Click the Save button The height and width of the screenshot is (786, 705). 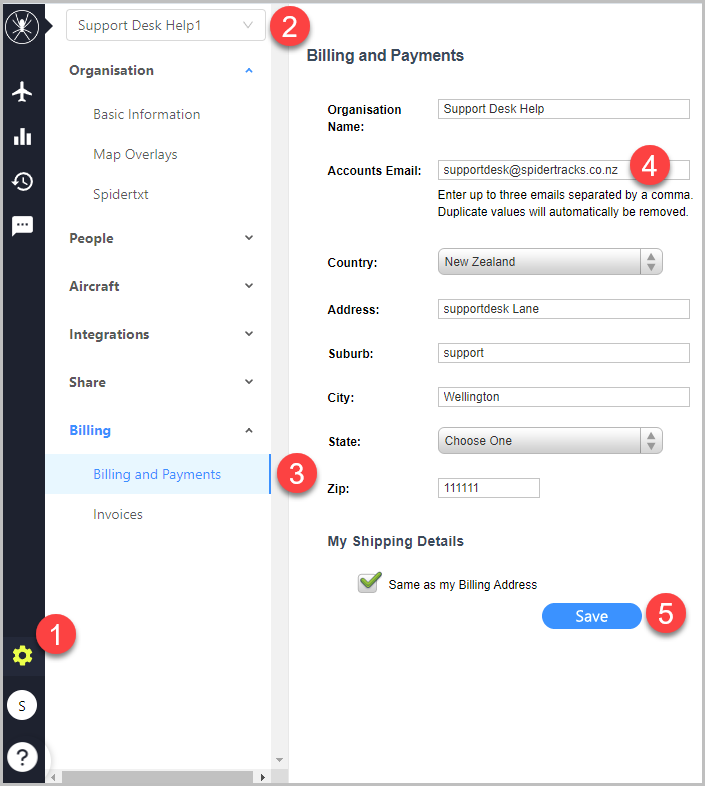(x=592, y=616)
